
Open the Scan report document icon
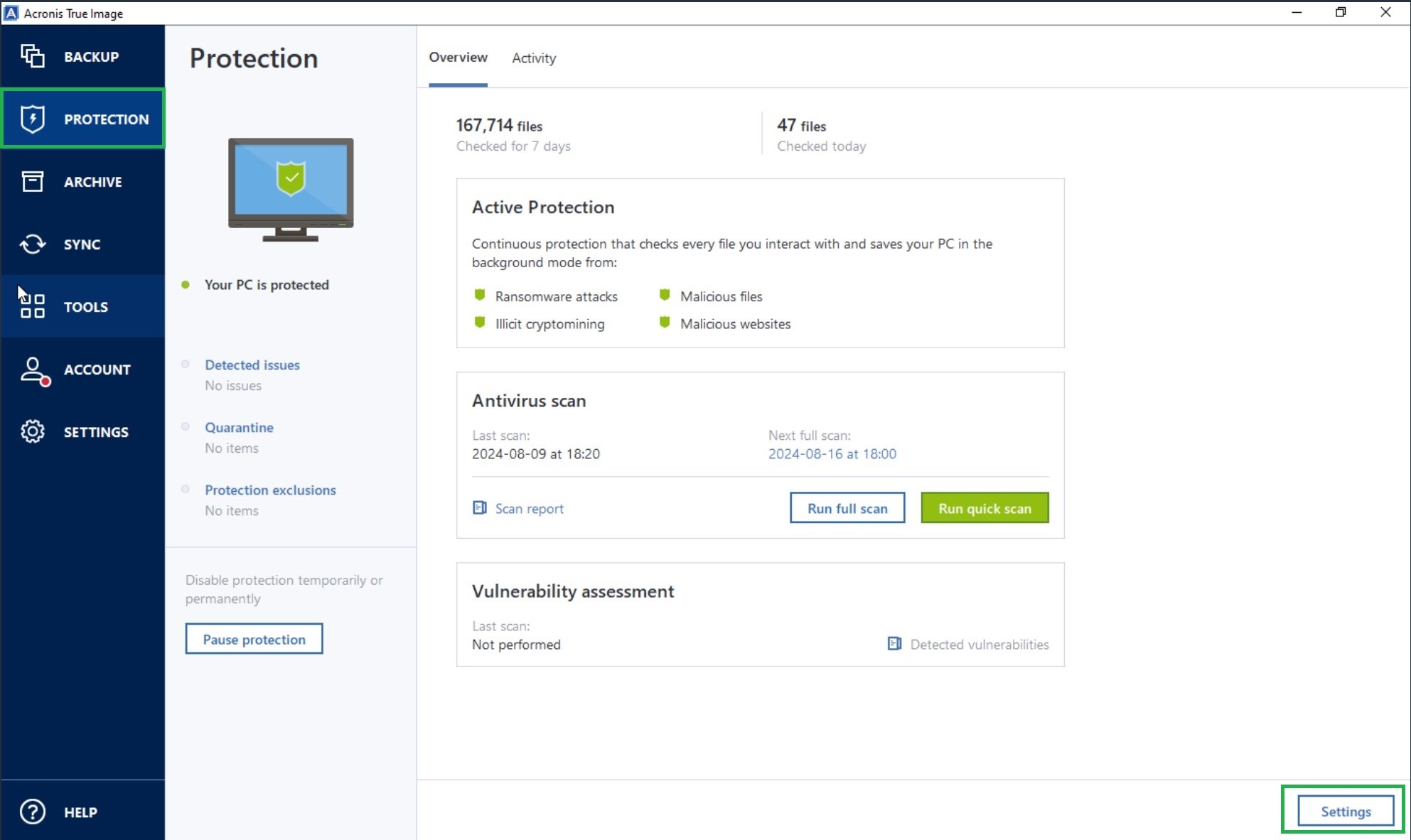point(480,508)
